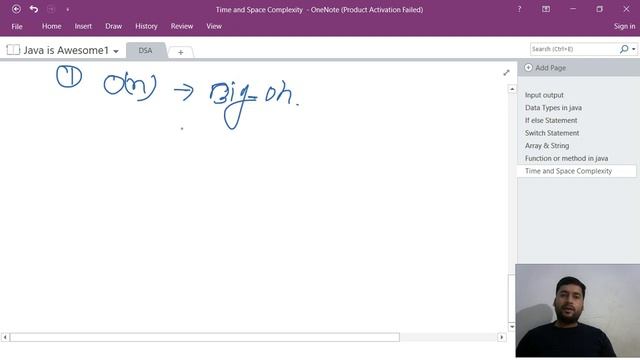Click the Redo icon in title bar

pyautogui.click(x=51, y=9)
